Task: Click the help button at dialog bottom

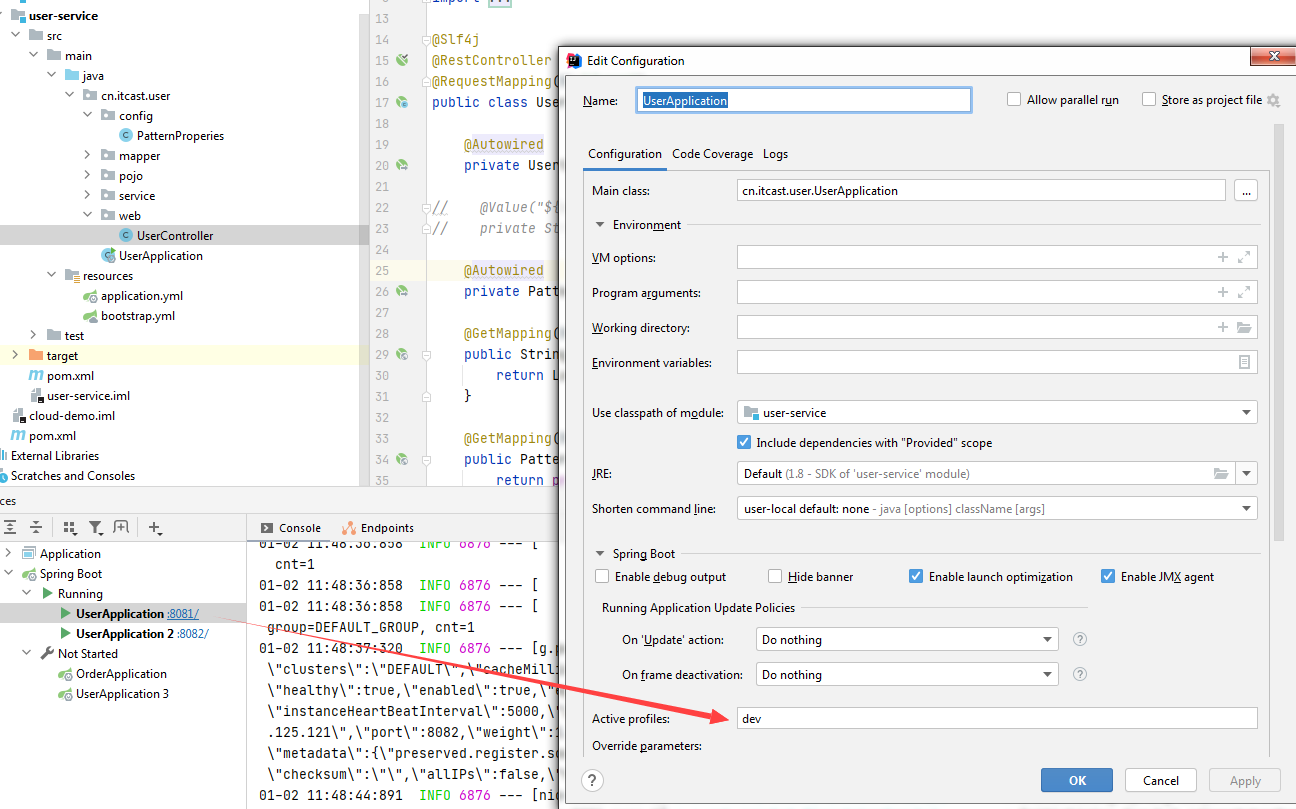Action: click(x=592, y=780)
